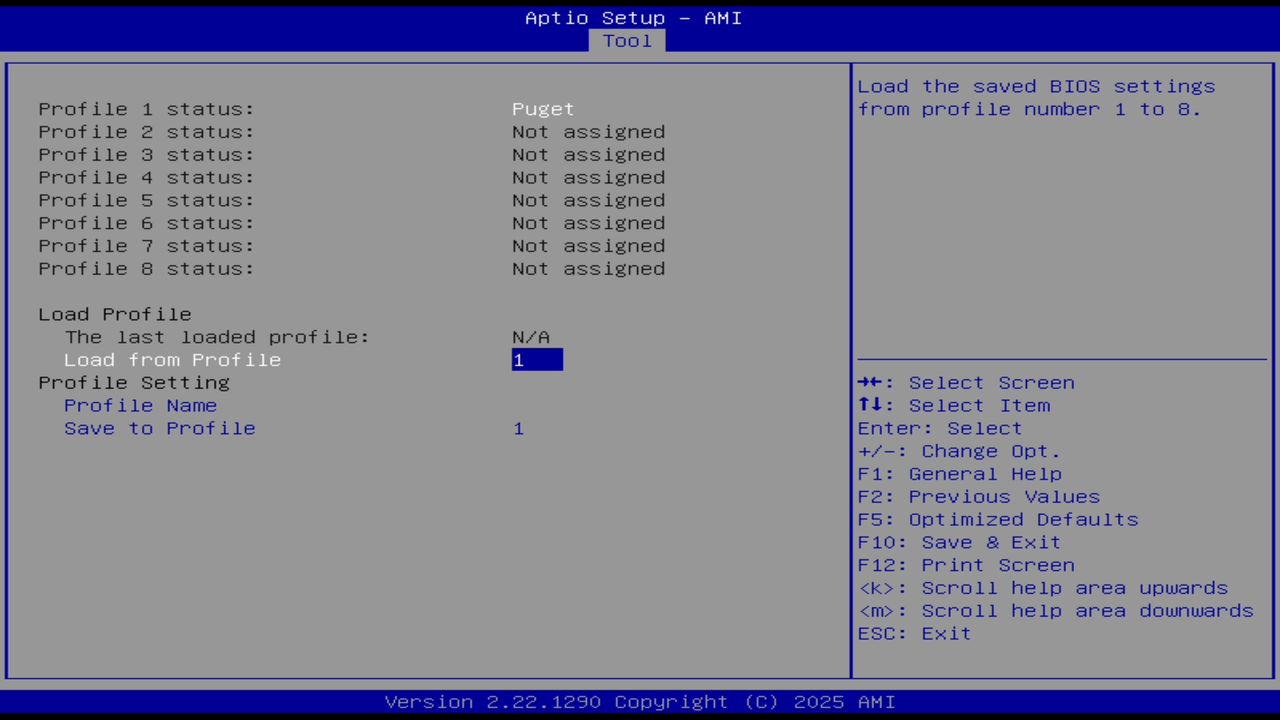Screen dimensions: 1280x720
Task: Select the Load from Profile field
Action: pos(172,359)
